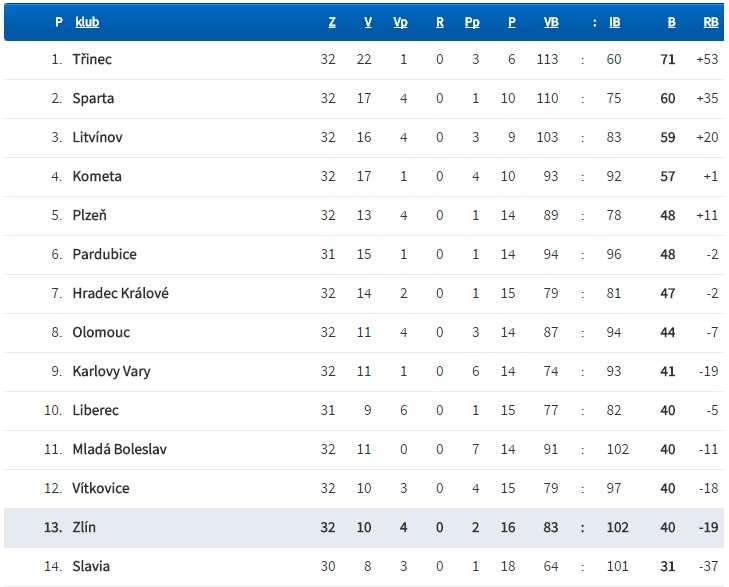Screen dimensions: 729x587
Task: Sort by Pp overtime losses header
Action: pyautogui.click(x=472, y=22)
